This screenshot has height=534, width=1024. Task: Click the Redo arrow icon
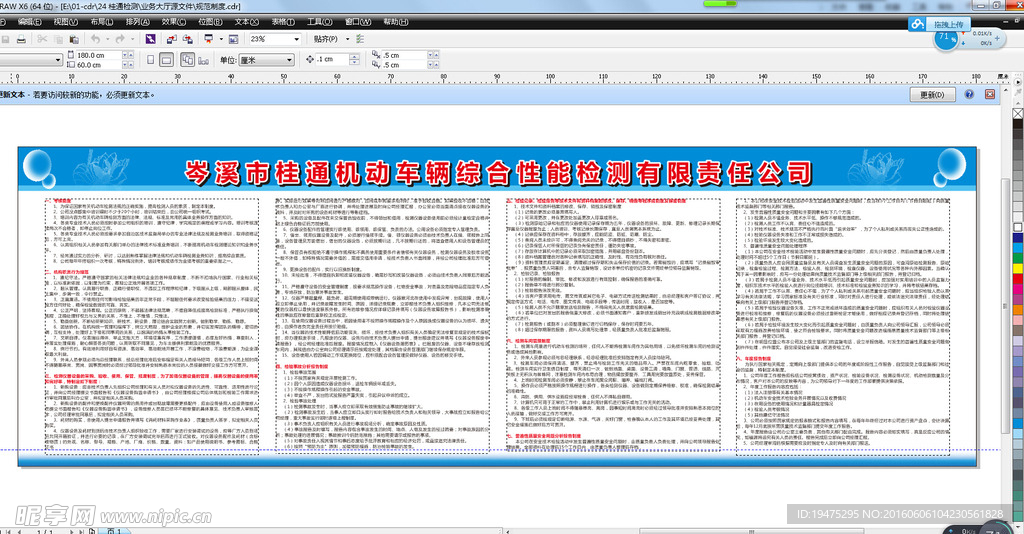(x=120, y=39)
